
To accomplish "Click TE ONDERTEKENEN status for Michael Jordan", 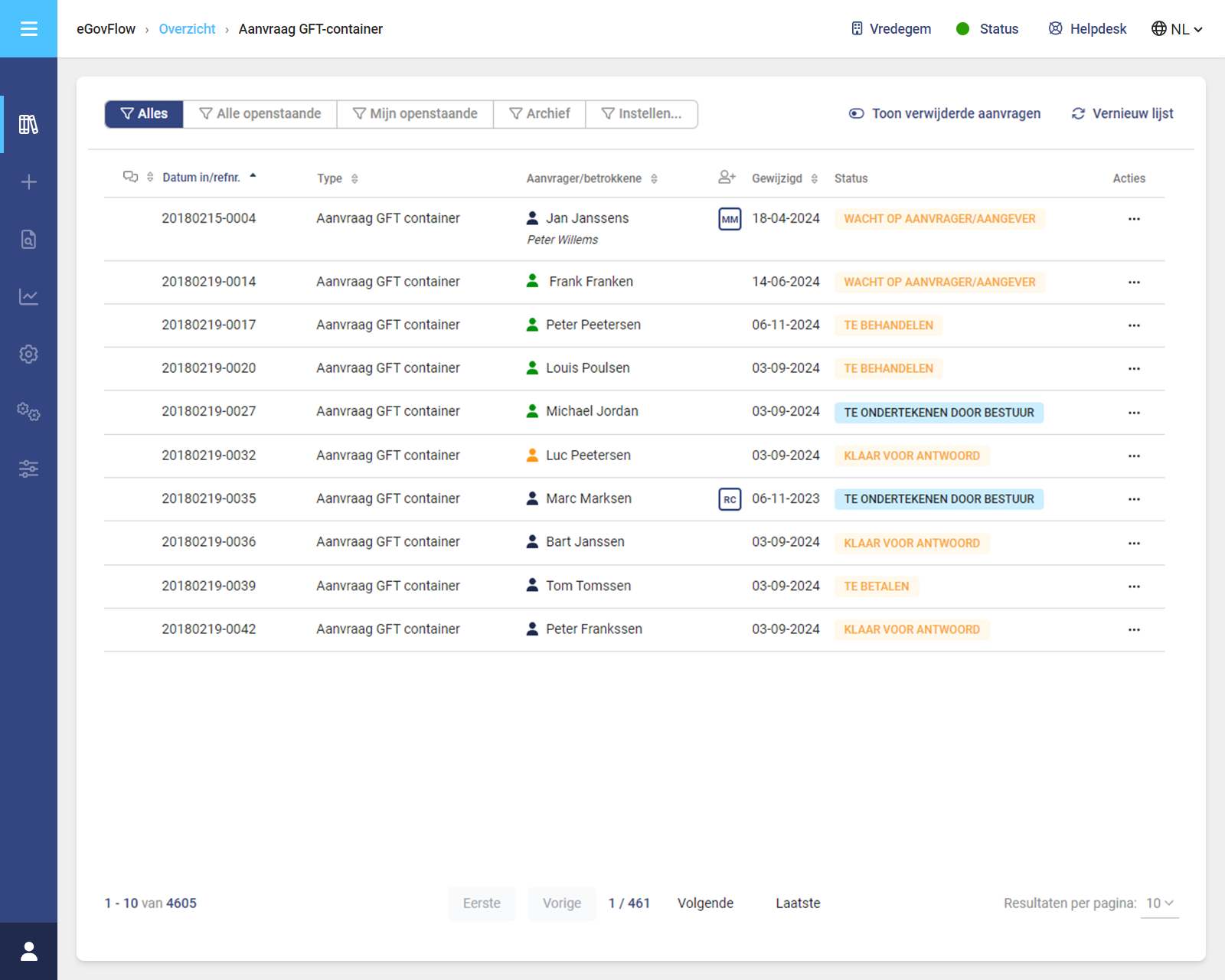I will click(939, 413).
